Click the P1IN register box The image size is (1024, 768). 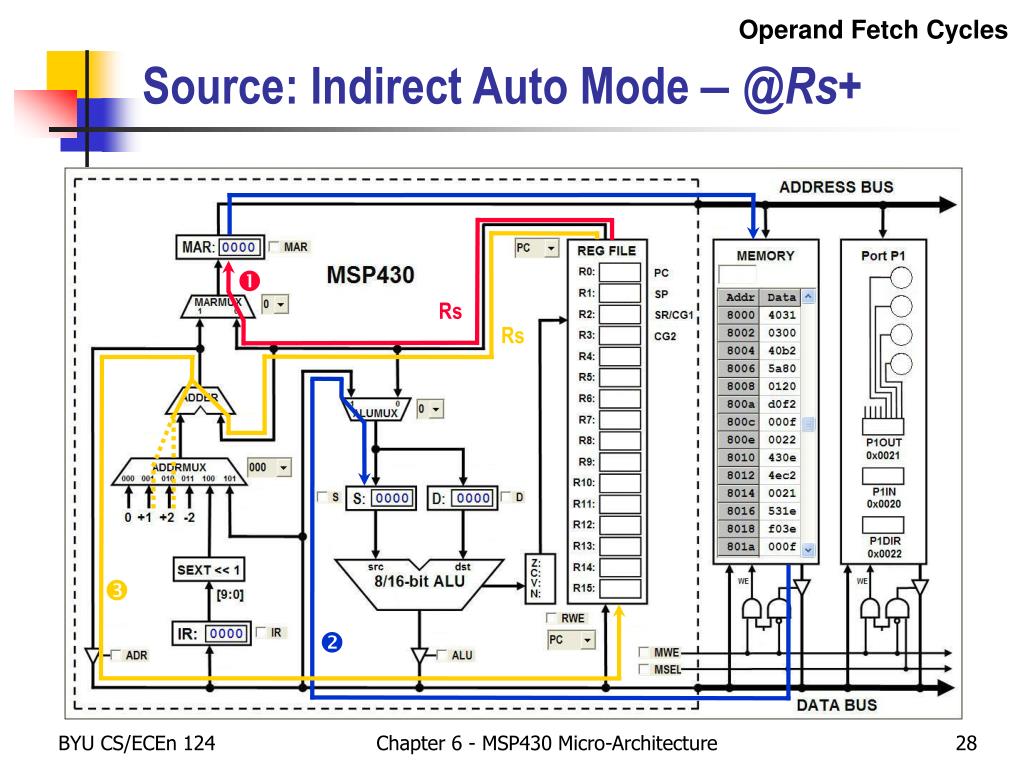coord(883,476)
